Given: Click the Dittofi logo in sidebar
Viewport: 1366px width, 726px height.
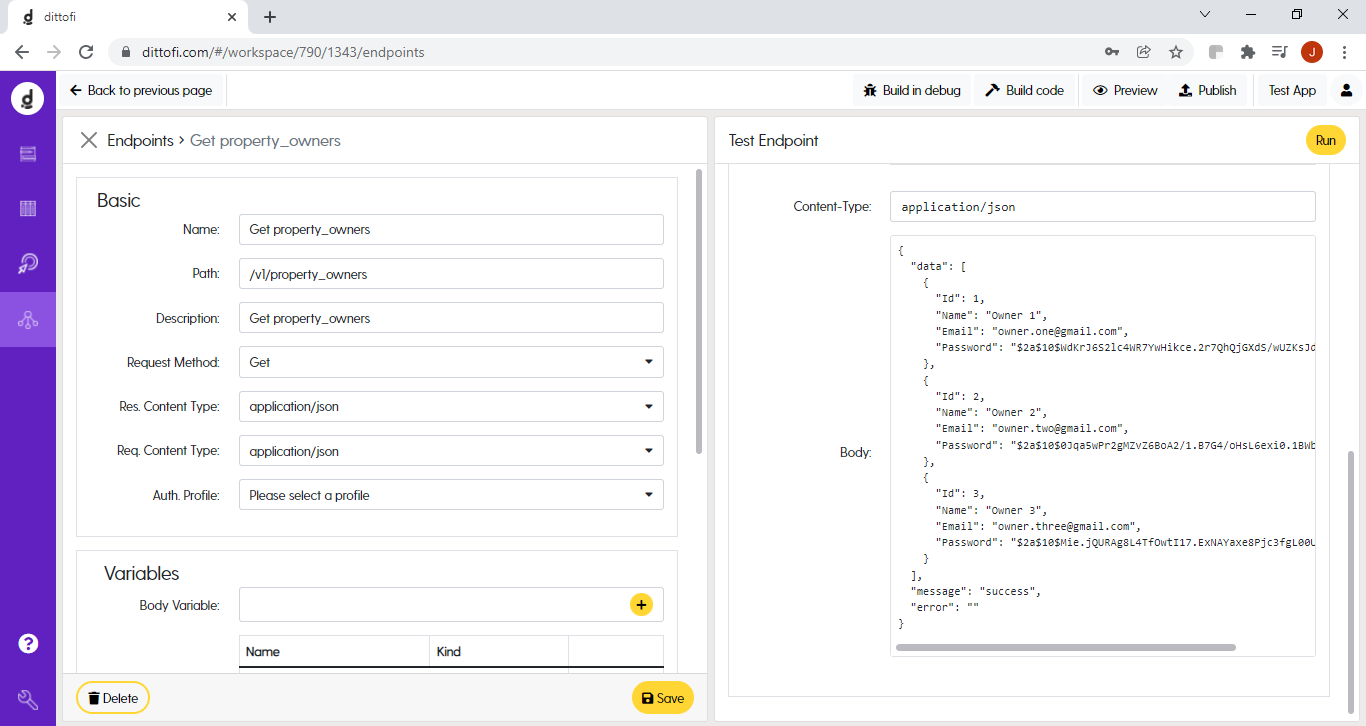Looking at the screenshot, I should (x=28, y=98).
